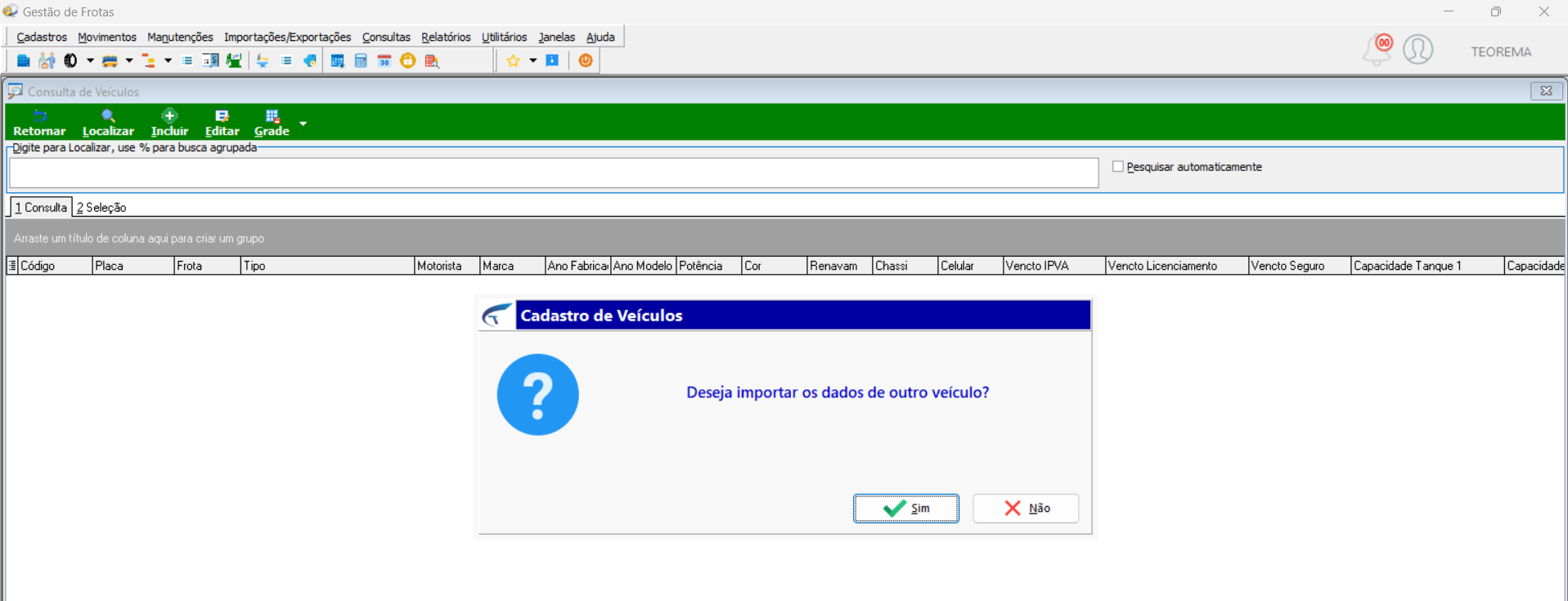1568x601 pixels.
Task: Open the Utilitários menu
Action: coord(504,37)
